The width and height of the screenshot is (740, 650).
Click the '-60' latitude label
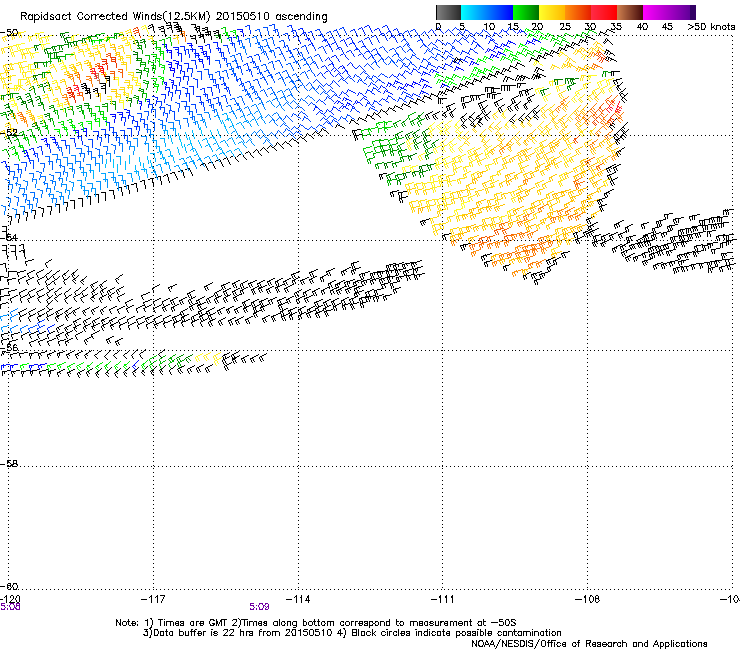[9, 586]
